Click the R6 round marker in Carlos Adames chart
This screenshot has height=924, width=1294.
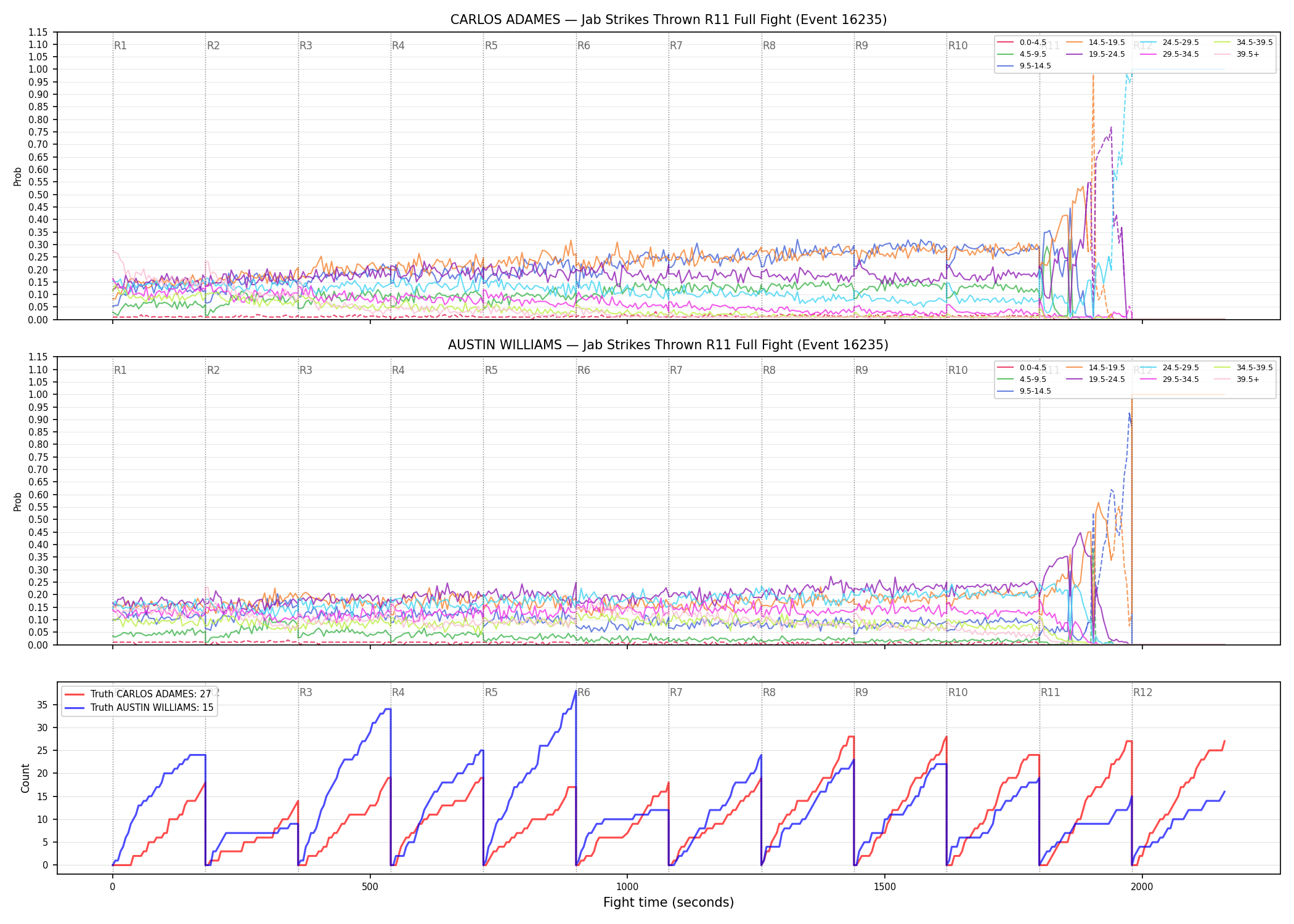tap(584, 46)
